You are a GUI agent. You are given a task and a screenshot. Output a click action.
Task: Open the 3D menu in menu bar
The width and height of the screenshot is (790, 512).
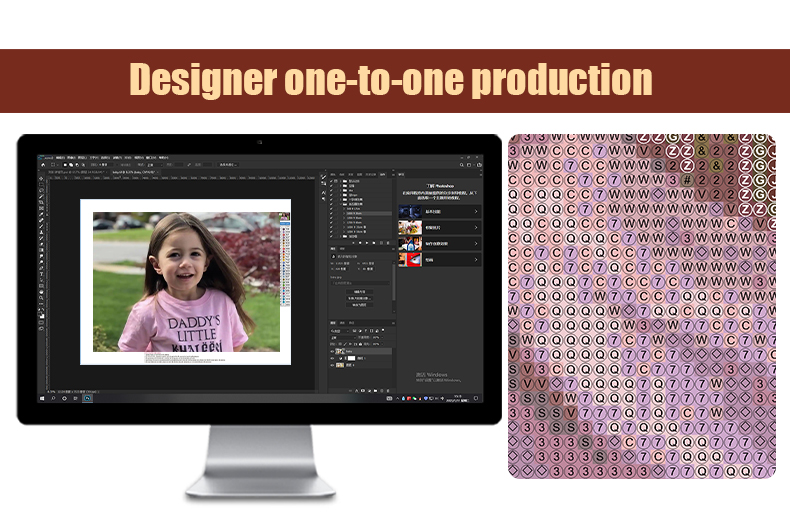click(x=128, y=158)
